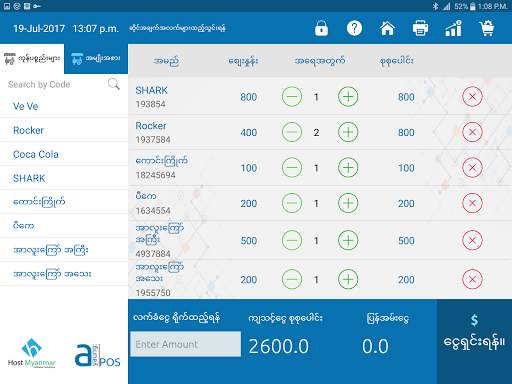Tap the lock icon in top bar
Image resolution: width=512 pixels, height=384 pixels.
321,28
